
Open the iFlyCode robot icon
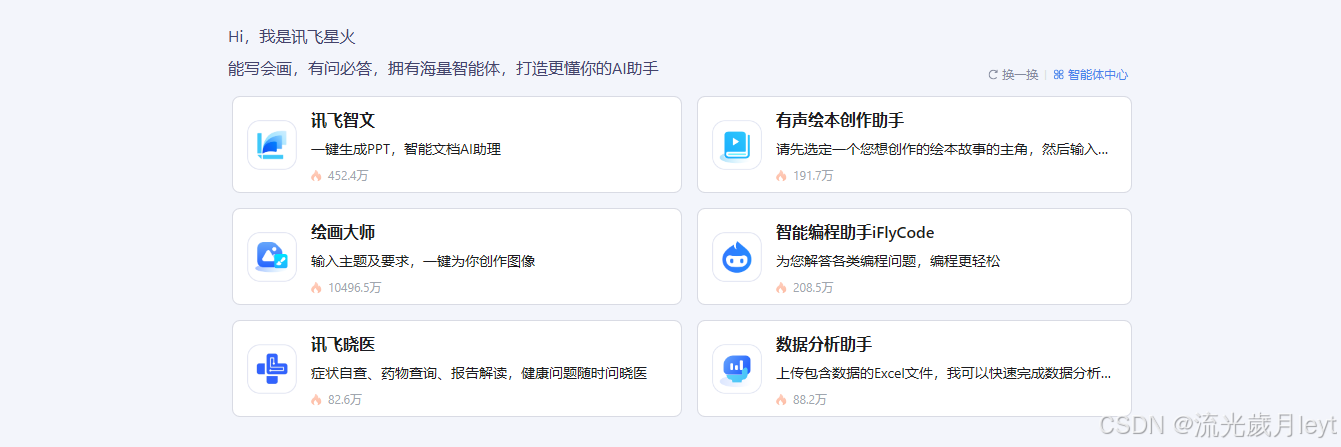[737, 257]
